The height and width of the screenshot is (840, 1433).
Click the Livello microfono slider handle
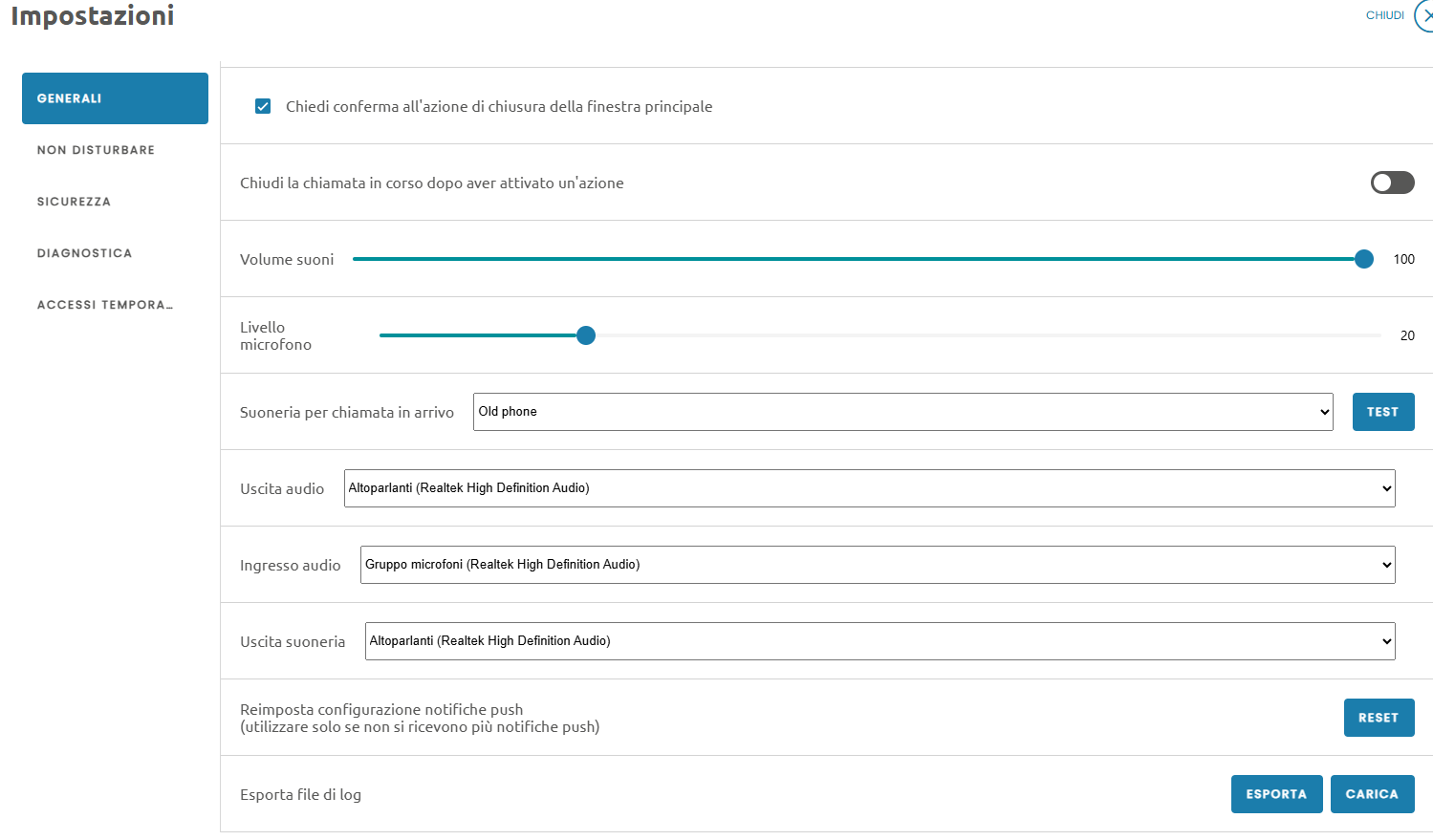click(x=586, y=335)
